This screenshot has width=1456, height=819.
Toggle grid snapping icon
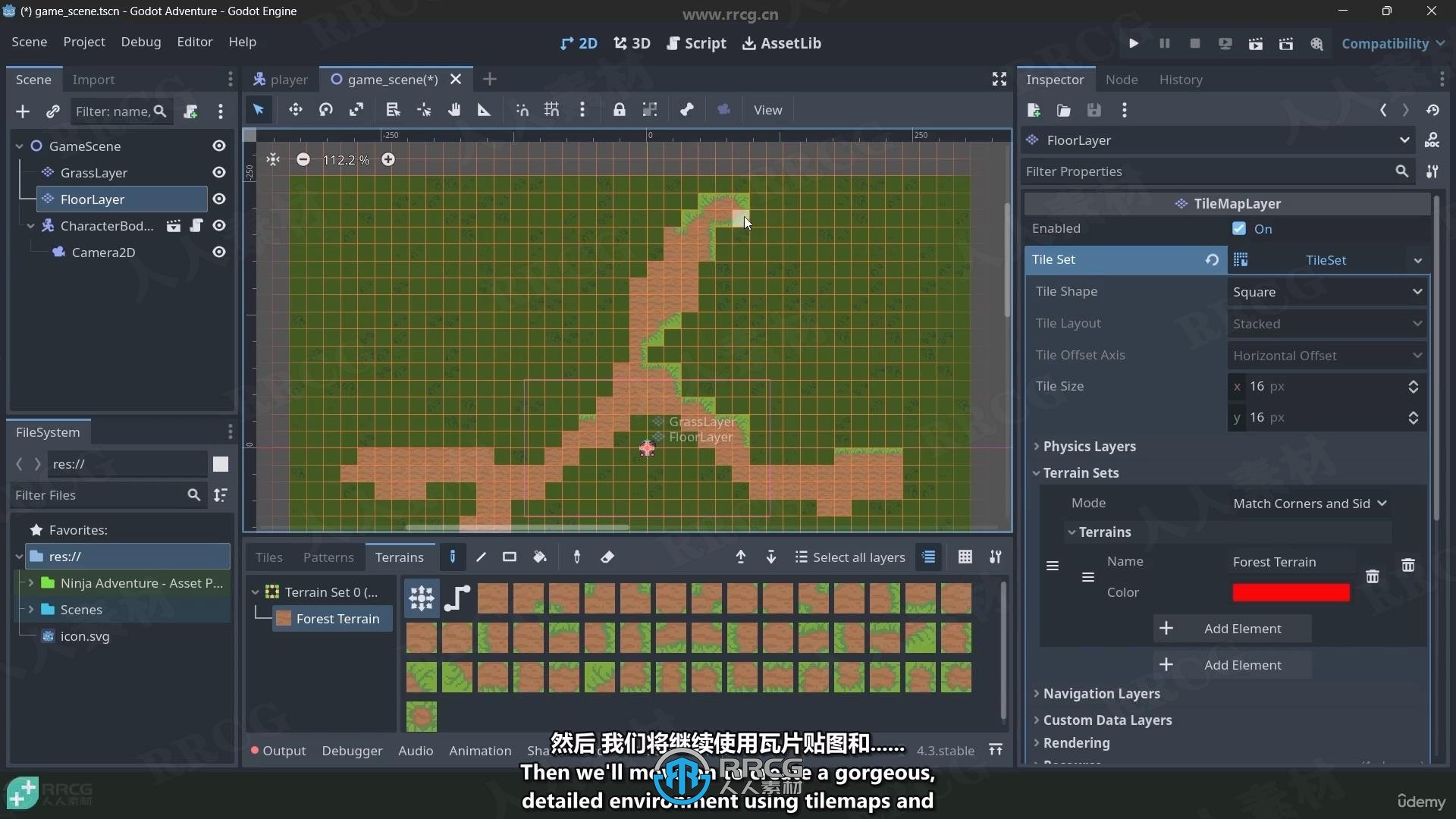pos(551,110)
